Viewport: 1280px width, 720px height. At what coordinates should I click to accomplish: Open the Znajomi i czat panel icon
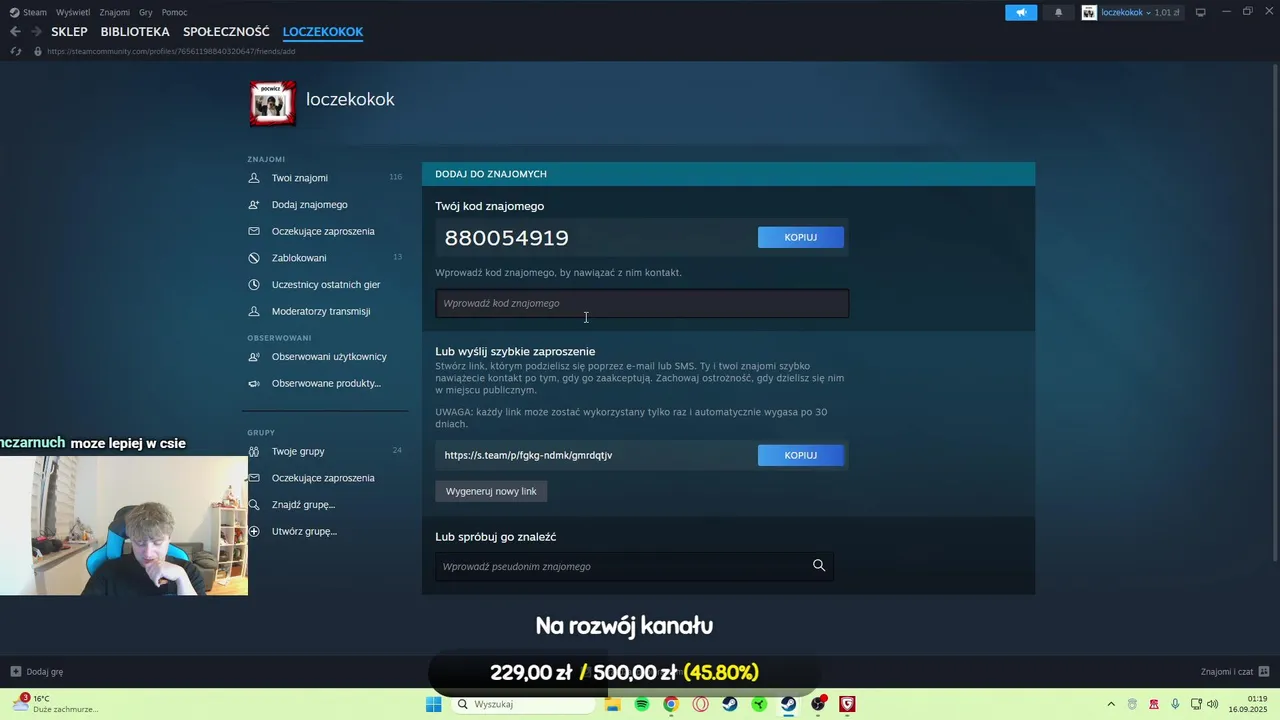1264,672
